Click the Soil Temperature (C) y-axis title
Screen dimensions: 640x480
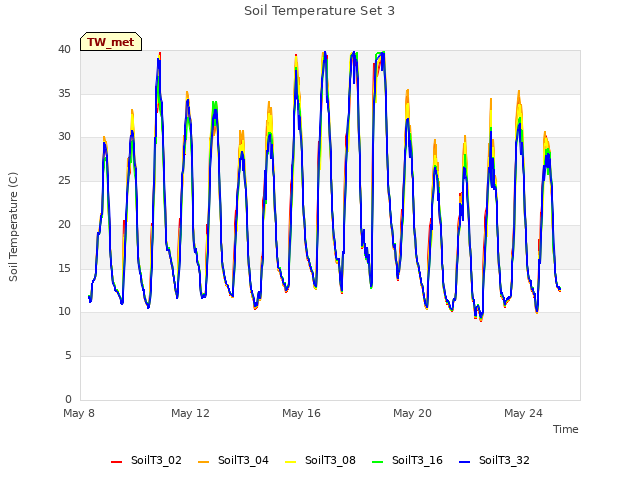point(13,227)
